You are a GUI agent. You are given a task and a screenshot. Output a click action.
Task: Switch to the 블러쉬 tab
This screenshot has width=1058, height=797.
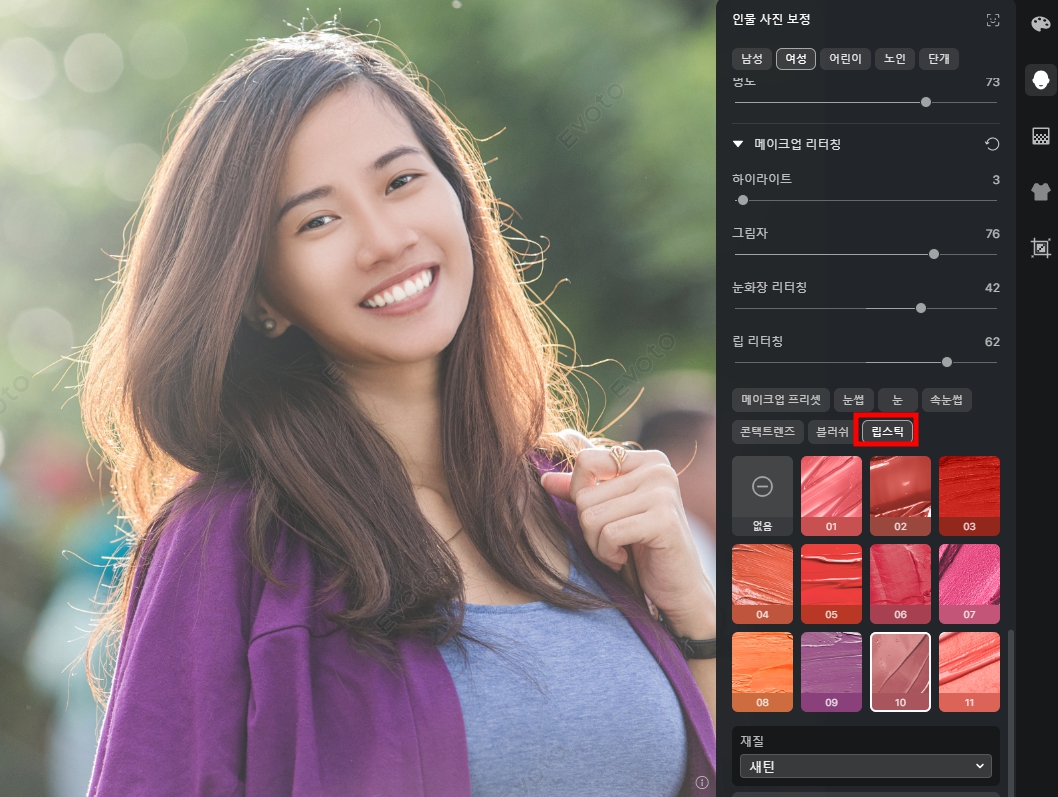click(832, 431)
